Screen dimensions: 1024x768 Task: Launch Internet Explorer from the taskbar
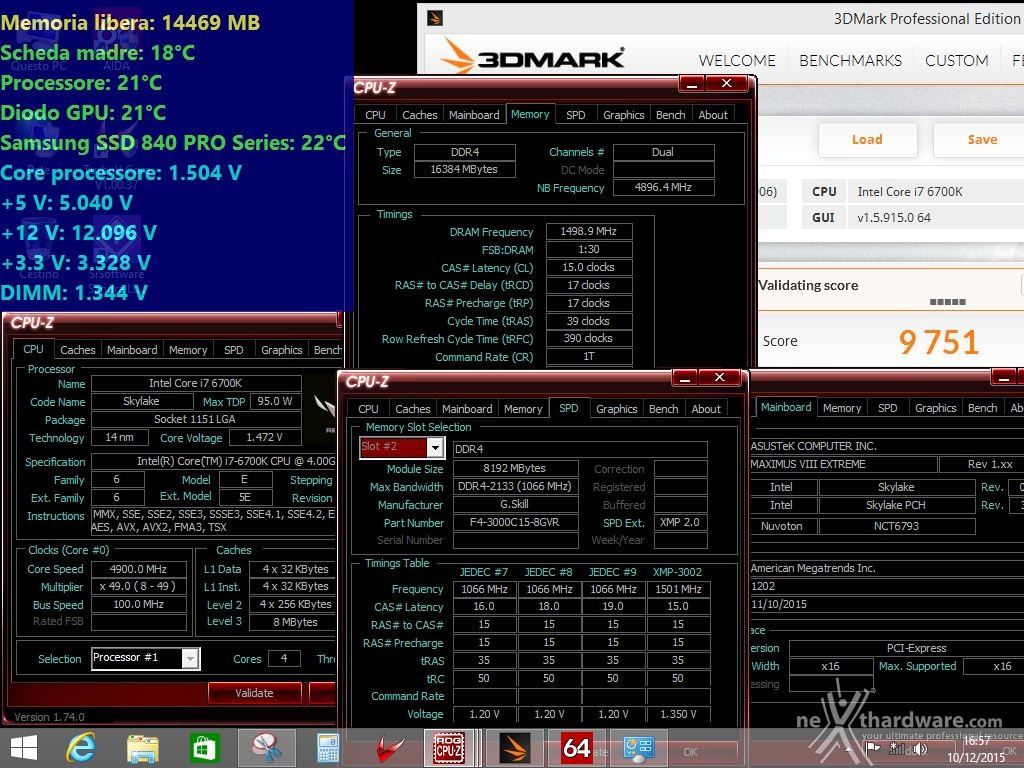81,748
